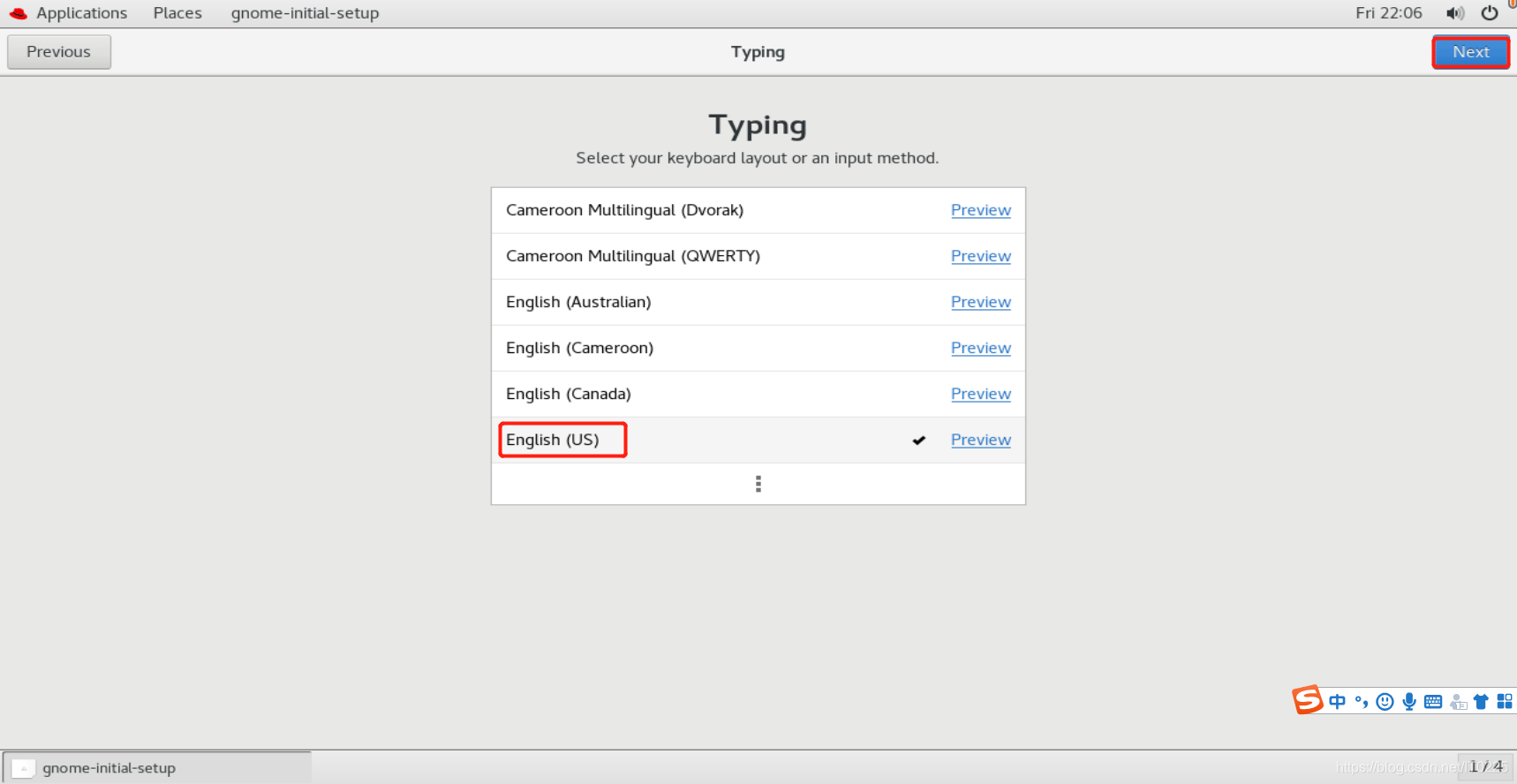Image resolution: width=1517 pixels, height=784 pixels.
Task: Select Cameroon Multilingual (QWERTY) layout row
Action: pyautogui.click(x=758, y=256)
